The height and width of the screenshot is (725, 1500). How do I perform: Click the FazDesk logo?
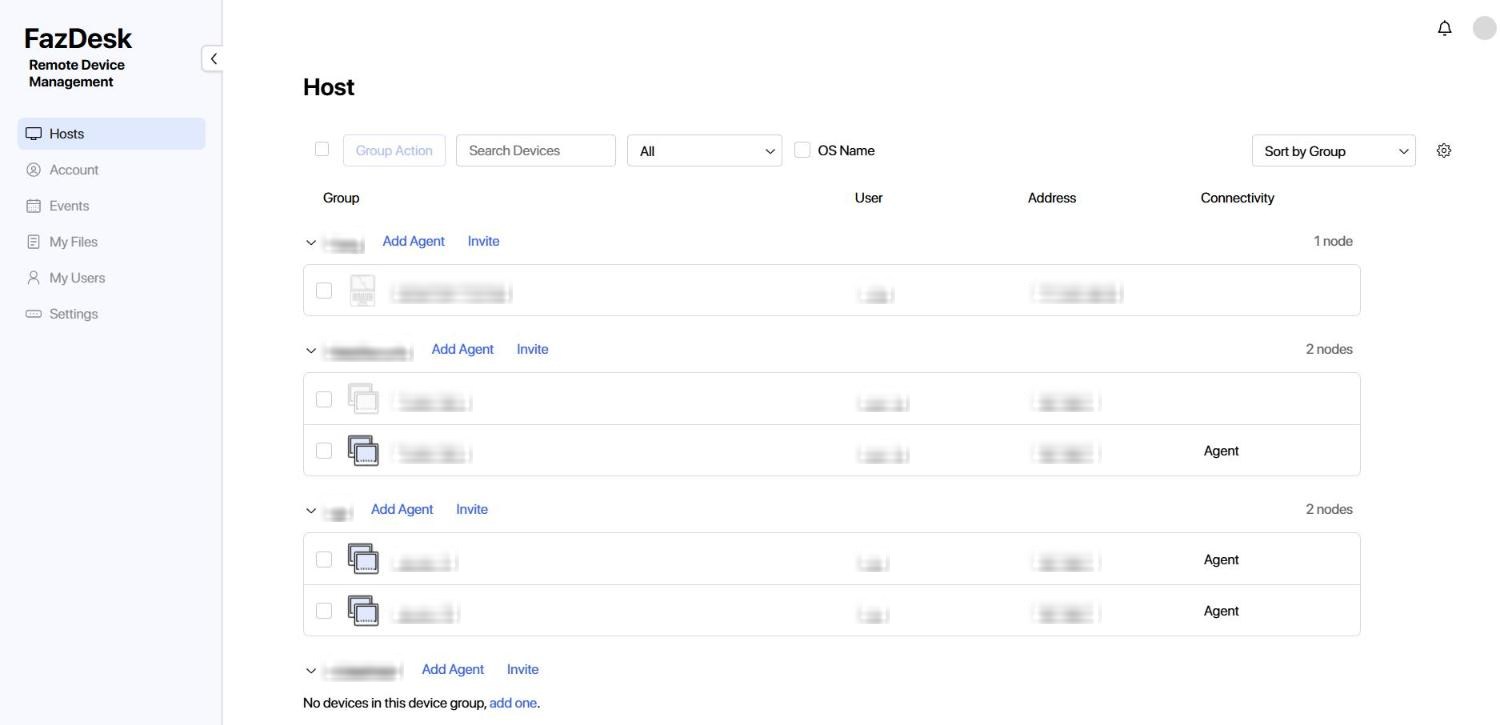click(78, 39)
